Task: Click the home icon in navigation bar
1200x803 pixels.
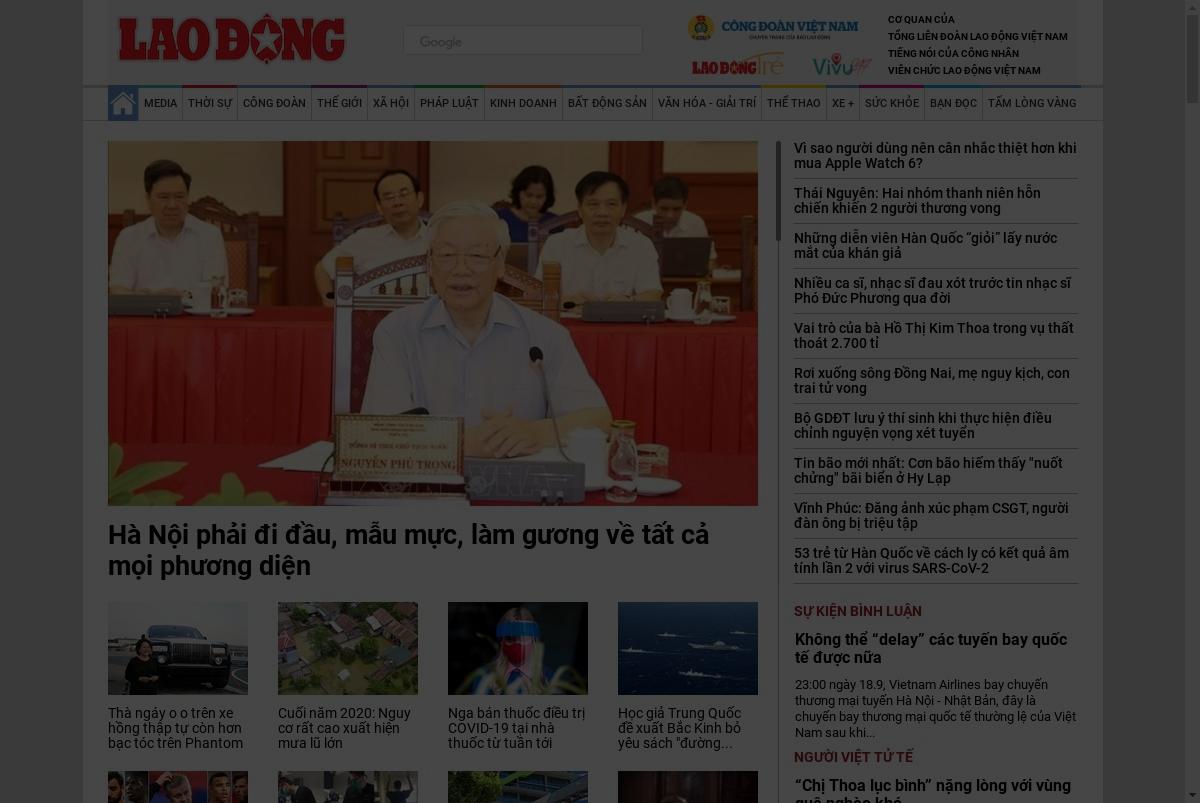Action: [123, 104]
